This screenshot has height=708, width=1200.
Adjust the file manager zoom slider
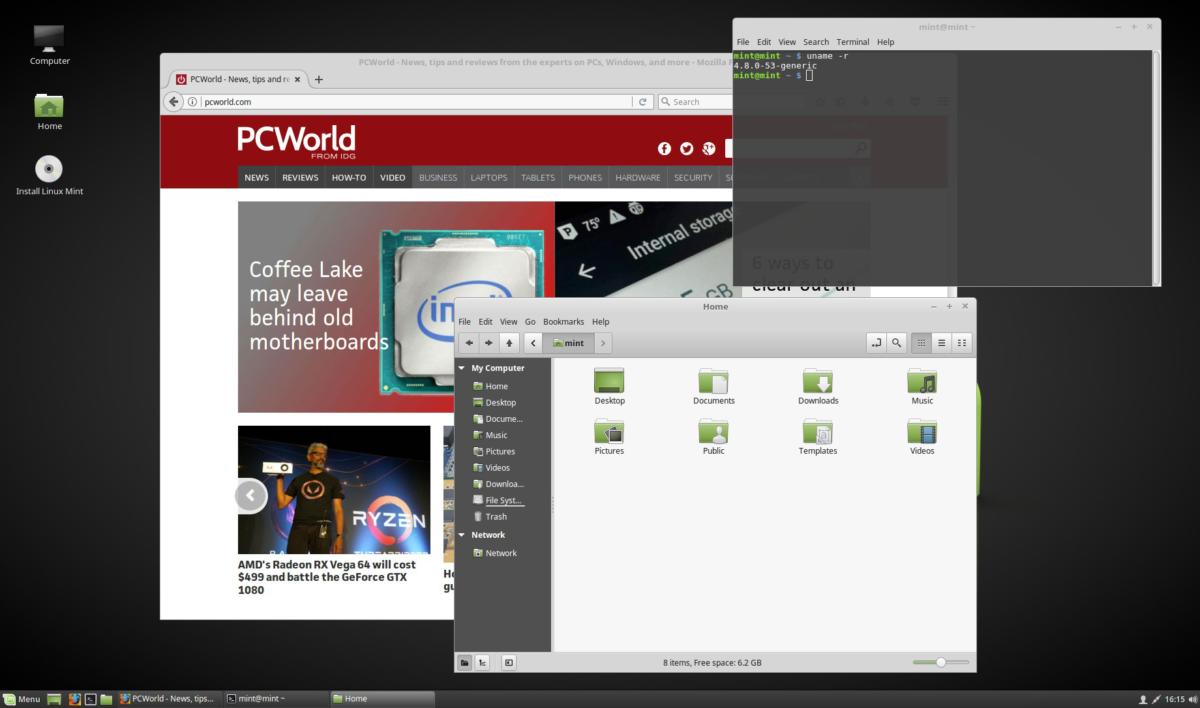(941, 662)
